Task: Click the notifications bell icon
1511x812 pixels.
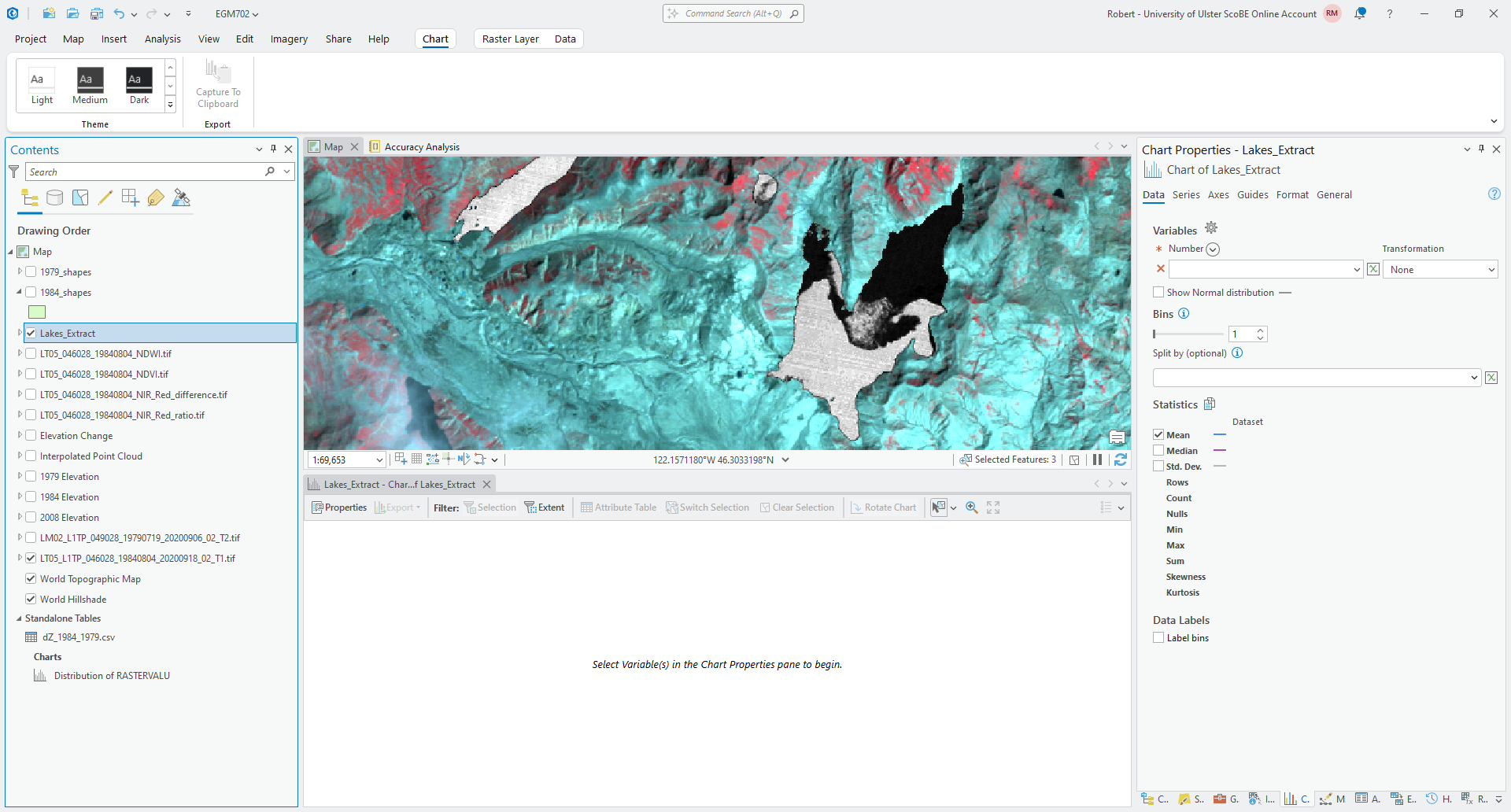Action: [x=1360, y=13]
